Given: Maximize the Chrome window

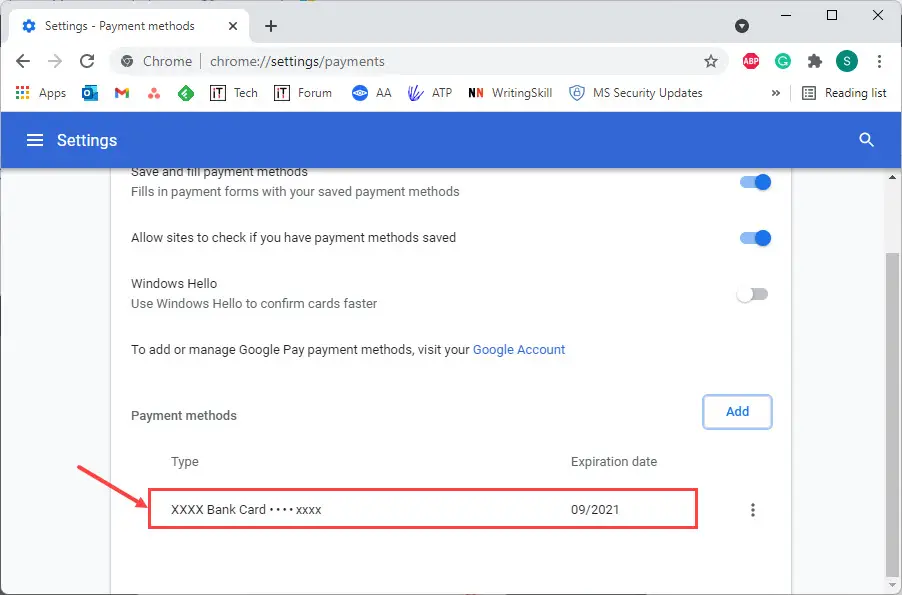Looking at the screenshot, I should 832,16.
